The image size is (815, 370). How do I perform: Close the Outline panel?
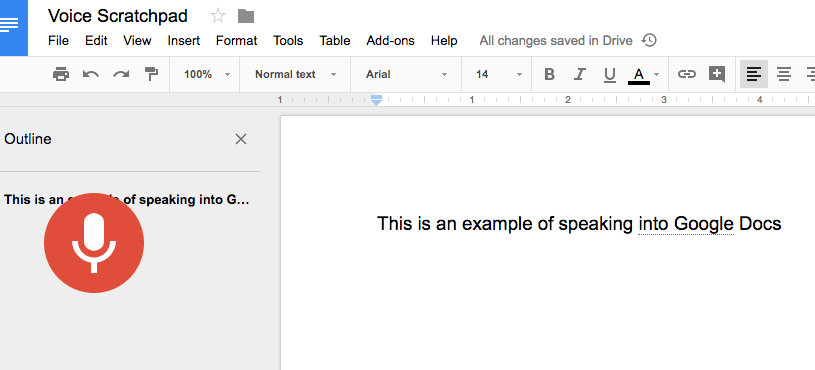(241, 139)
